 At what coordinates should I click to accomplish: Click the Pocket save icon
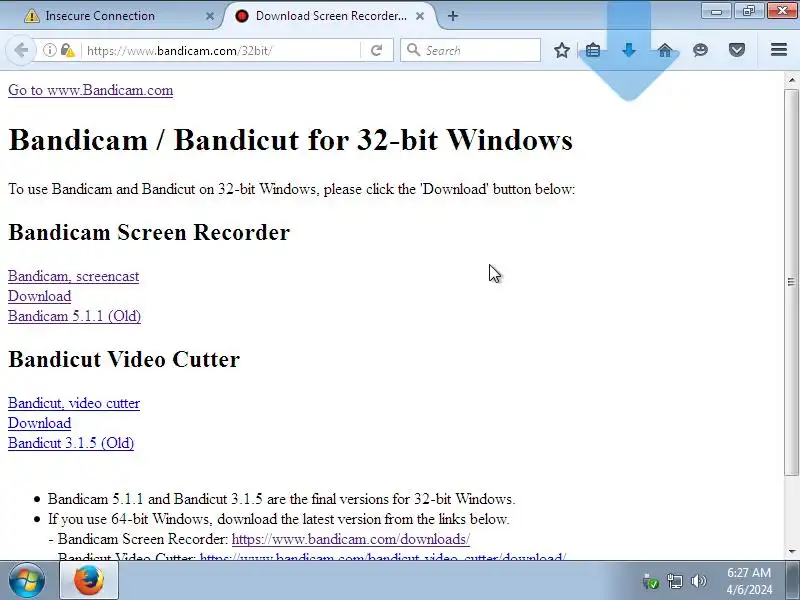point(737,50)
